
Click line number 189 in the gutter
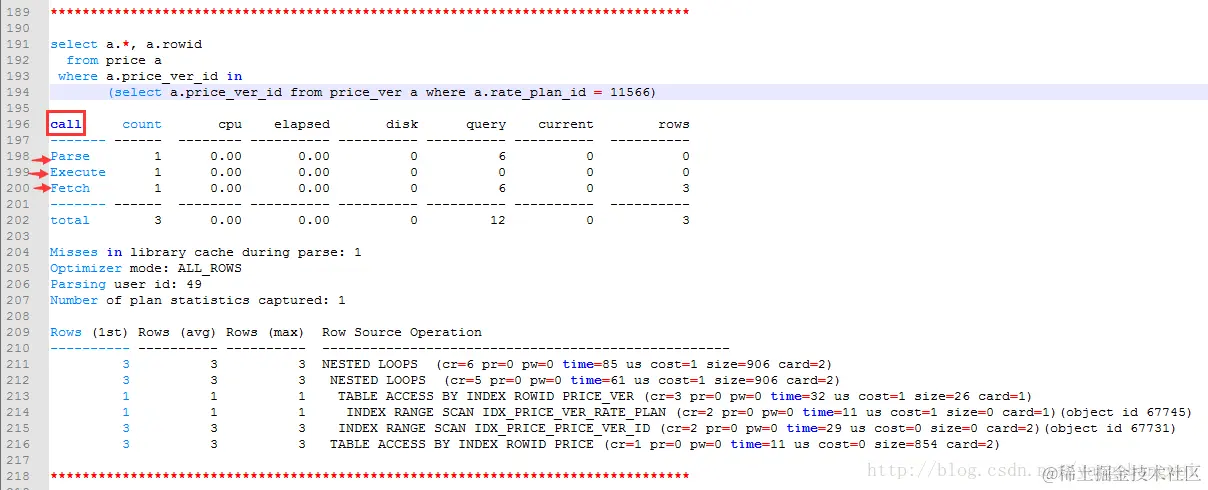pos(20,12)
